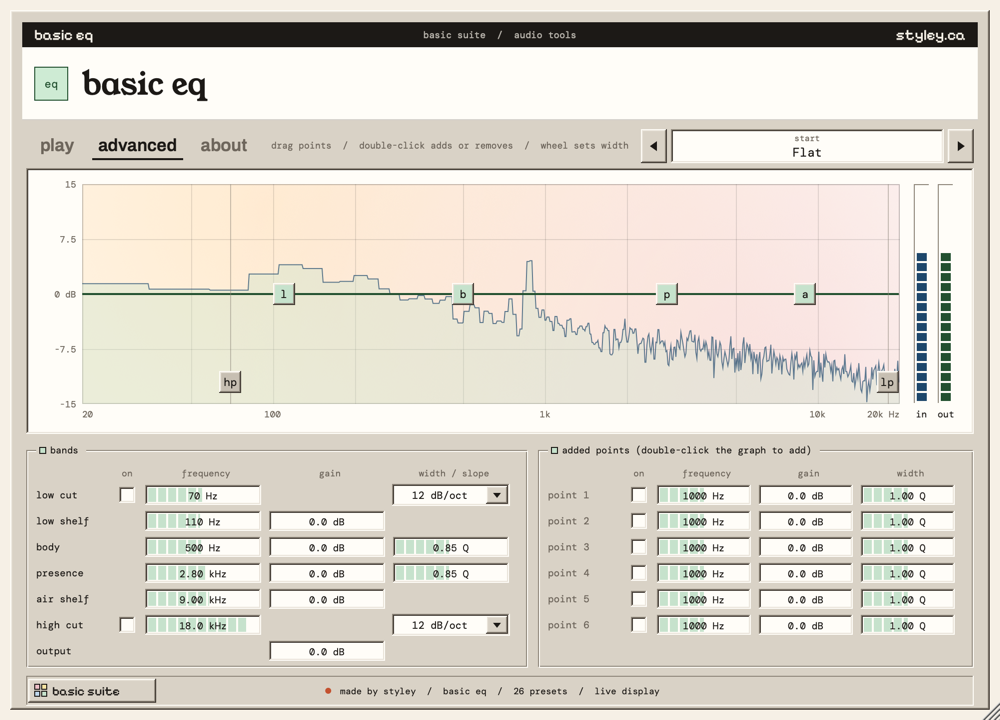Screen dimensions: 1000x720
Task: Turn on point 3 checkbox
Action: pos(638,547)
